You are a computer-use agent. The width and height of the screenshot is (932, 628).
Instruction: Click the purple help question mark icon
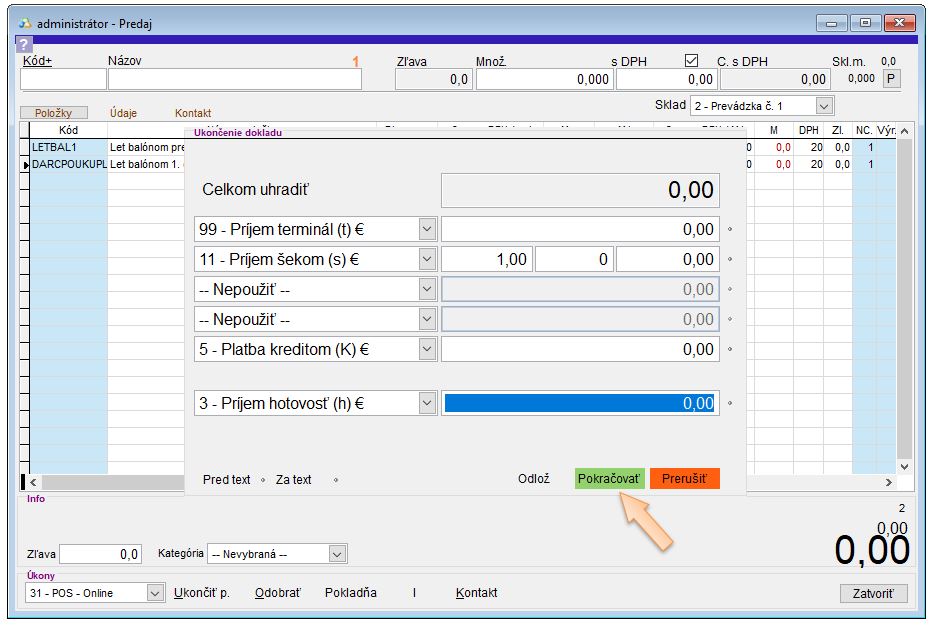coord(25,44)
